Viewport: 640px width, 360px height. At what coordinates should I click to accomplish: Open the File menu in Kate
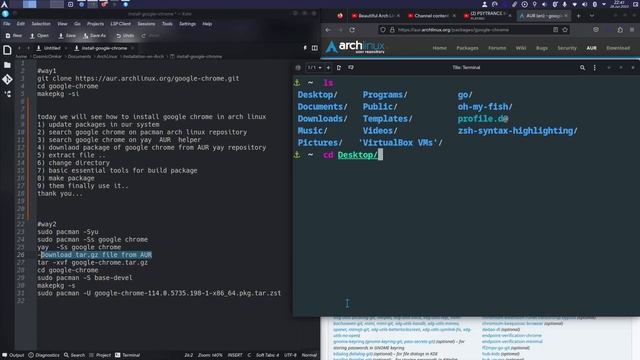[x=7, y=24]
